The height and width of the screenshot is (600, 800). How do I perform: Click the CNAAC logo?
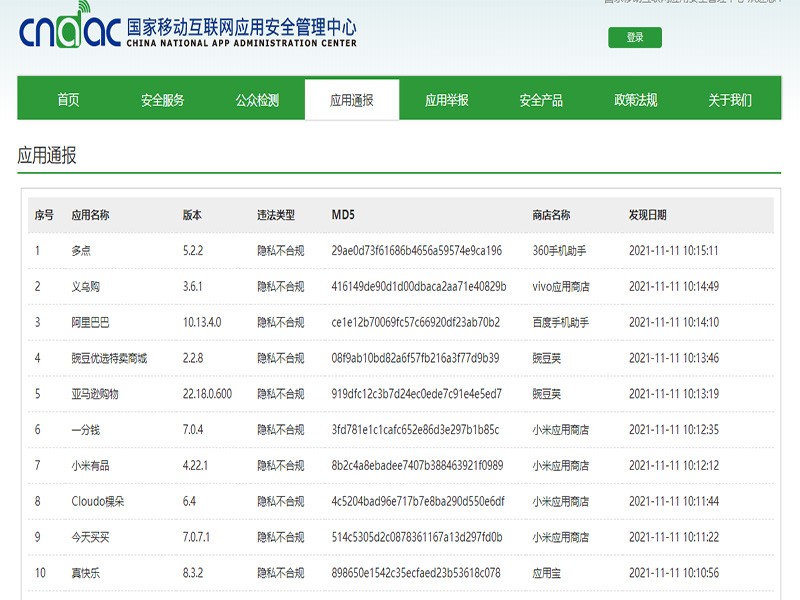pos(187,31)
